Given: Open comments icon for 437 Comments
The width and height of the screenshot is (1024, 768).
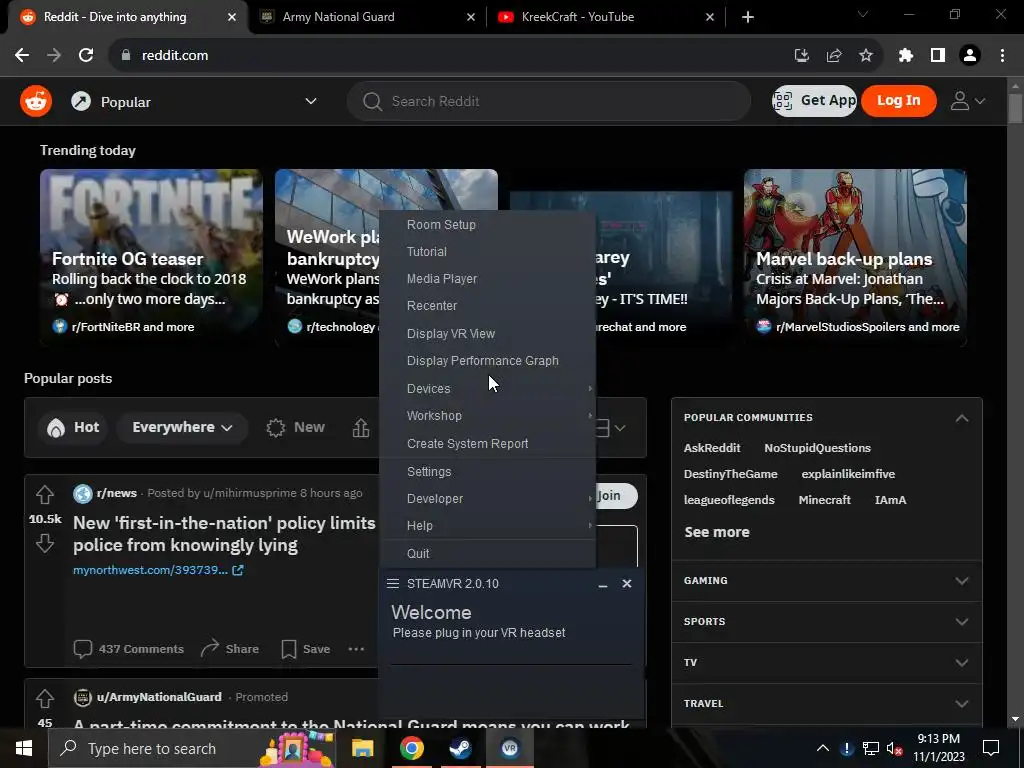Looking at the screenshot, I should (82, 648).
